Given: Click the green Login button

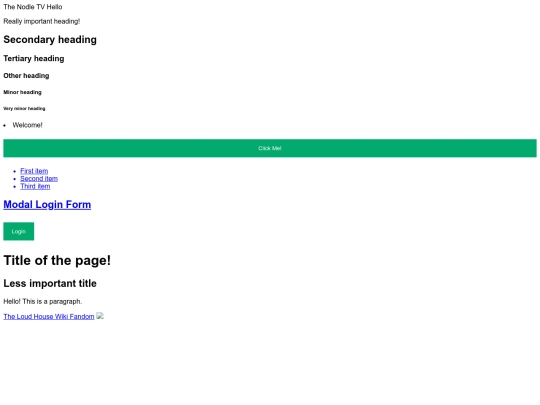Looking at the screenshot, I should tap(19, 231).
